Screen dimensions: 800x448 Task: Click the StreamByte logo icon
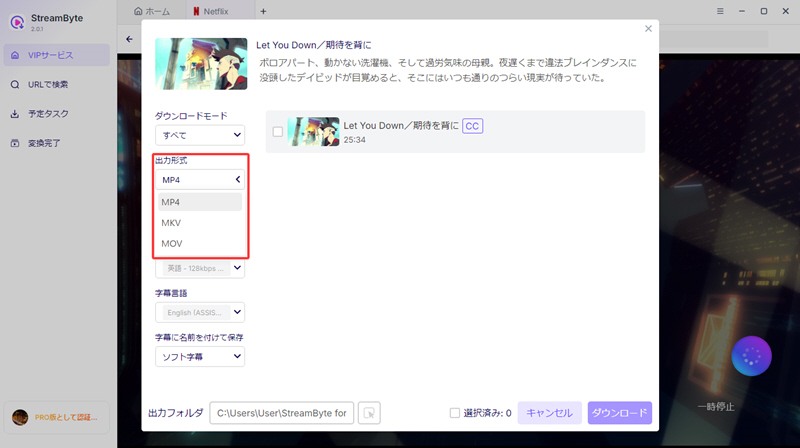point(17,22)
